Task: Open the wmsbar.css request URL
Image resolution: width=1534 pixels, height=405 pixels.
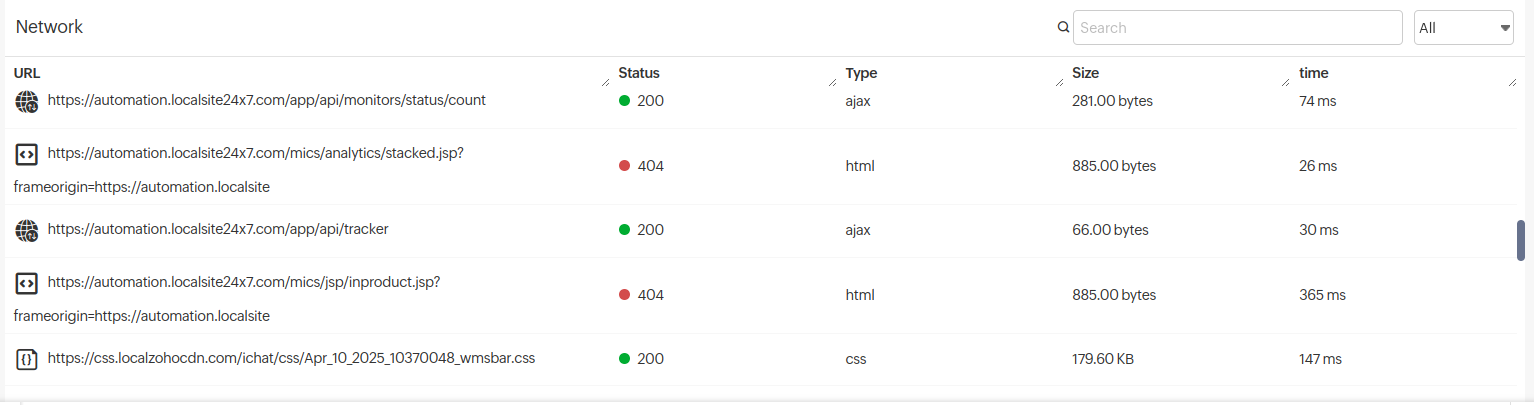Action: pyautogui.click(x=291, y=358)
